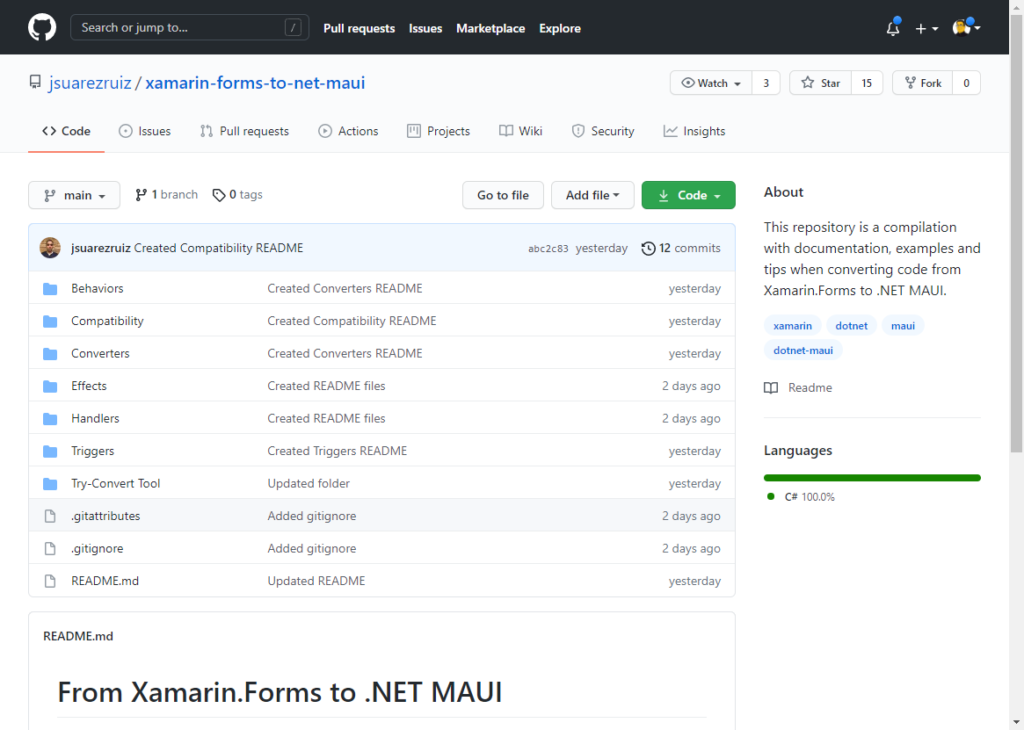Open the notifications bell
Viewport: 1024px width, 730px height.
click(x=891, y=27)
